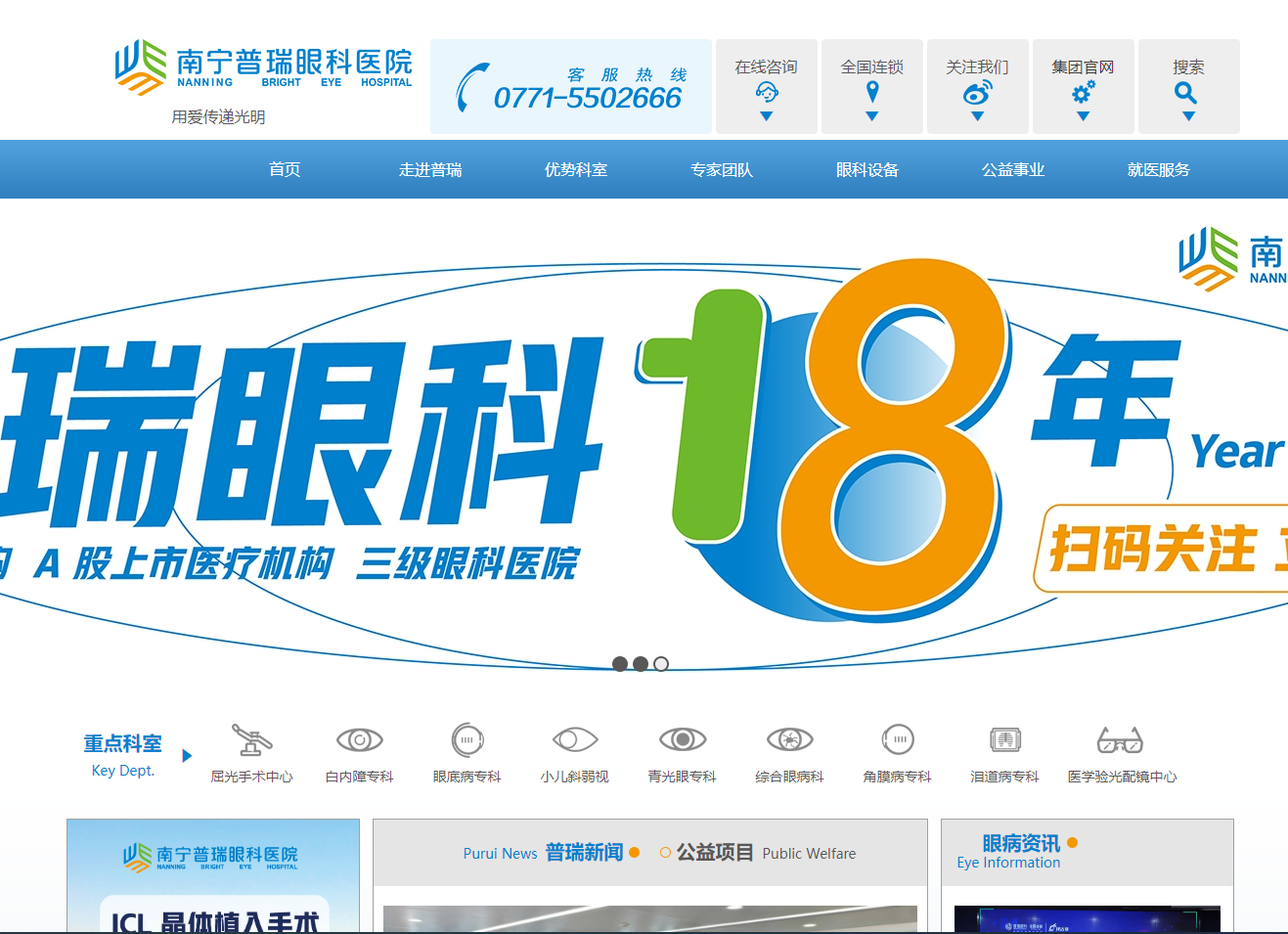Expand the 集团官网 dropdown arrow

(x=1084, y=116)
